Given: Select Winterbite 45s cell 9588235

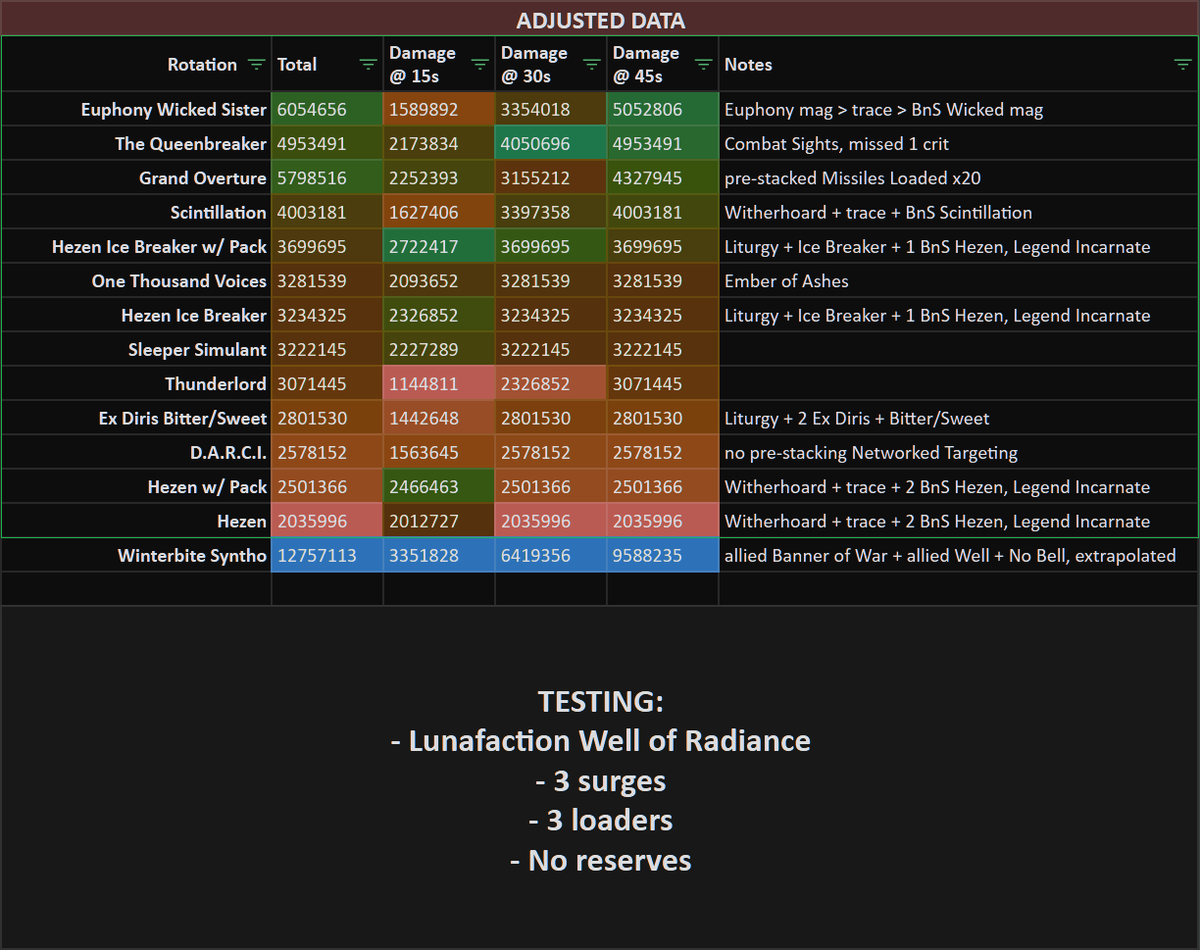Looking at the screenshot, I should [663, 555].
